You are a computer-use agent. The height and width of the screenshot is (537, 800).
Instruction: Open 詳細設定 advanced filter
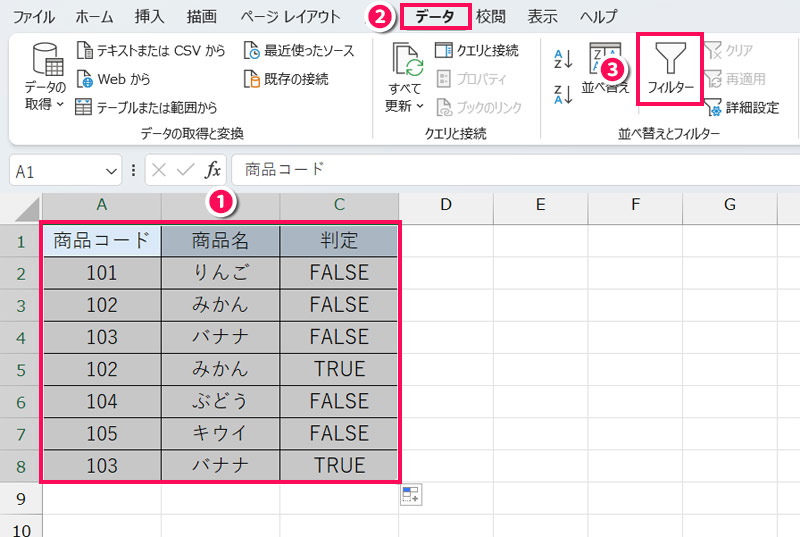click(742, 107)
